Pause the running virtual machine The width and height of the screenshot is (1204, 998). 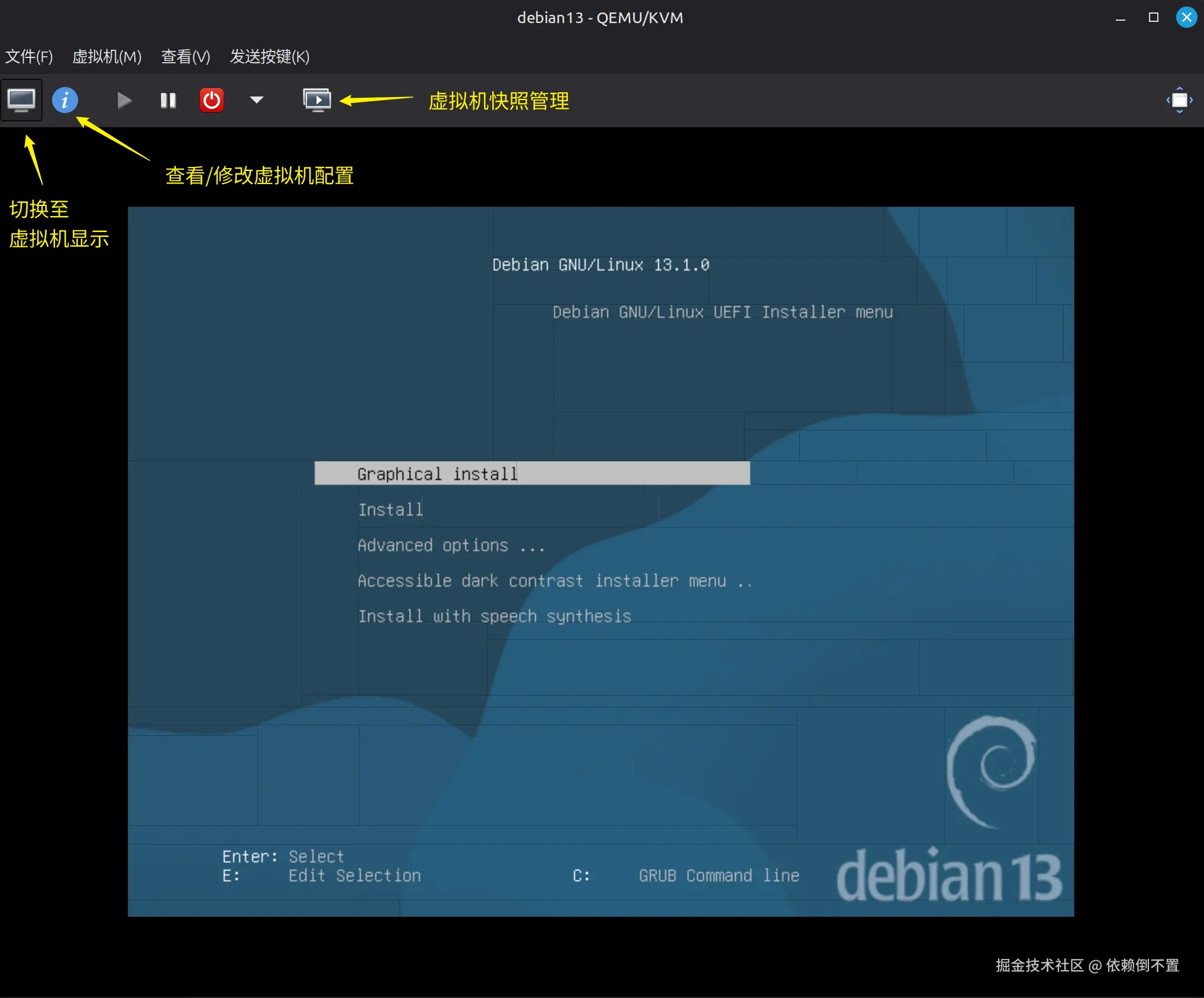click(x=167, y=100)
